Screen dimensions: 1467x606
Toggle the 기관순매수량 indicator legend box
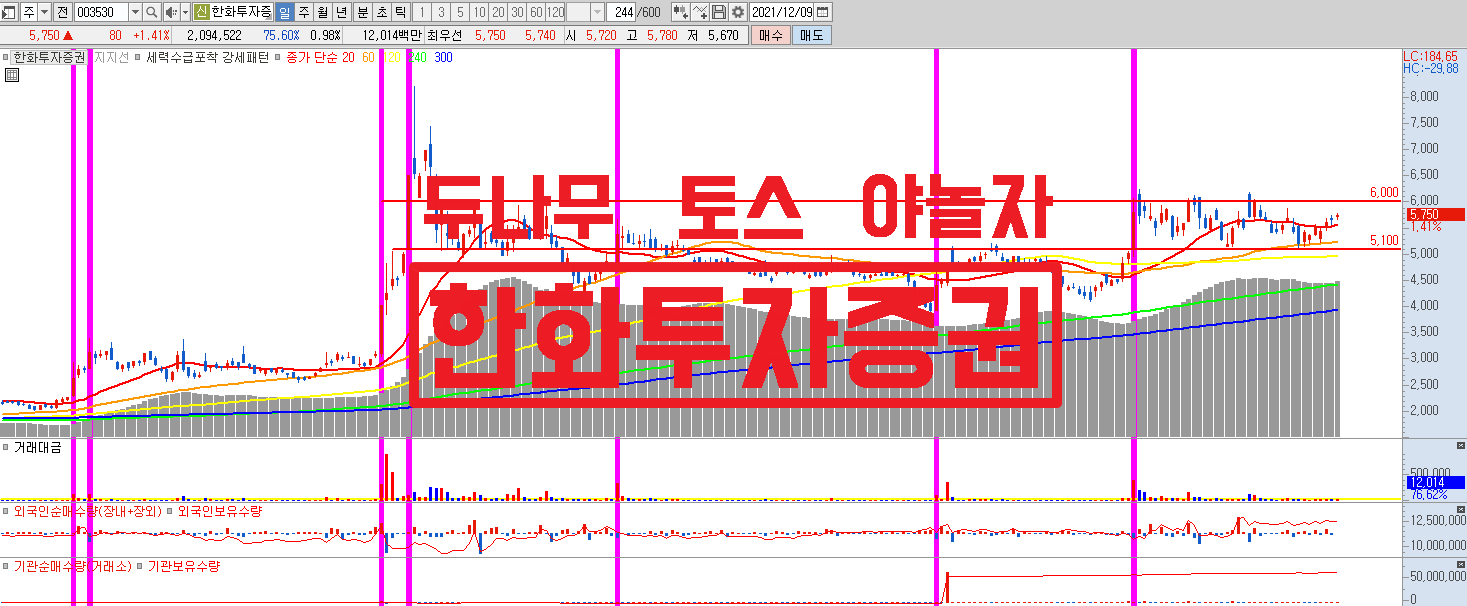(6, 566)
